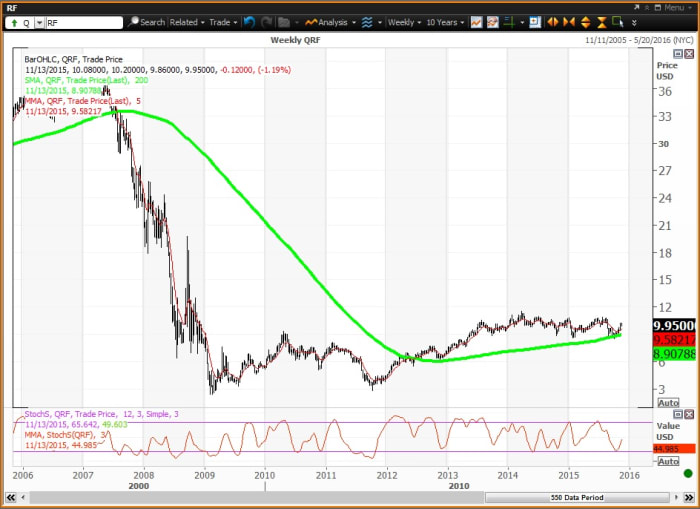Click the scroll-left single arrow

(x=23, y=497)
